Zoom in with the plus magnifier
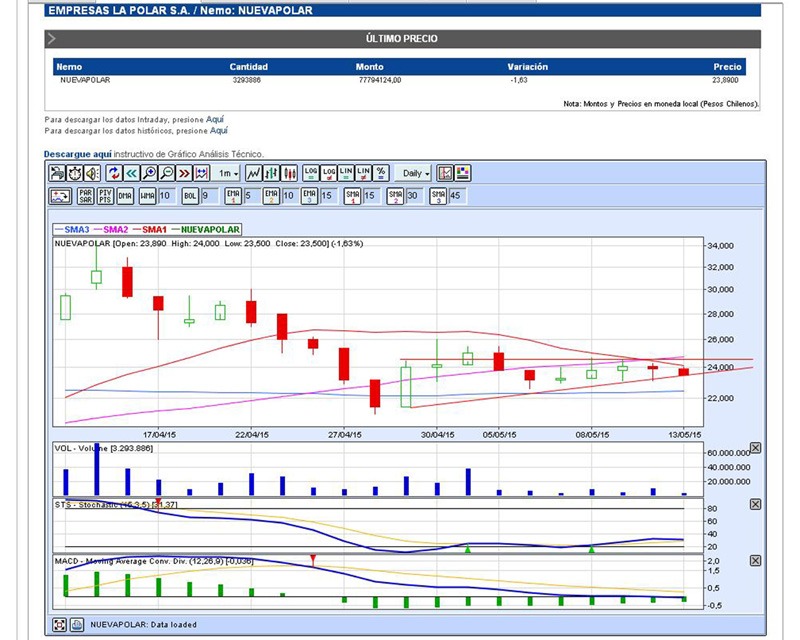 tap(149, 174)
